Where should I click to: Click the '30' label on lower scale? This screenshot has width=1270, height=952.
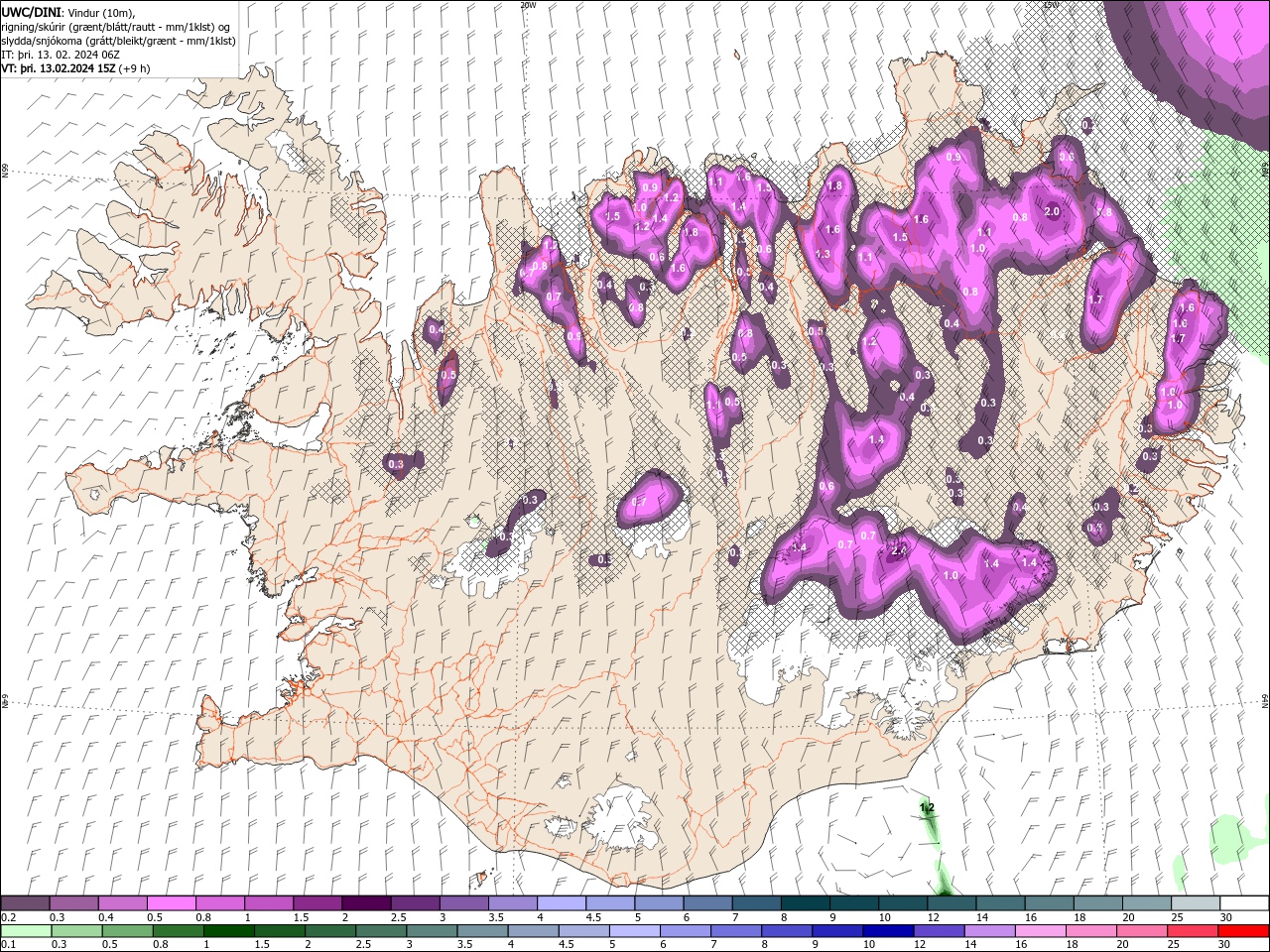pyautogui.click(x=1223, y=945)
